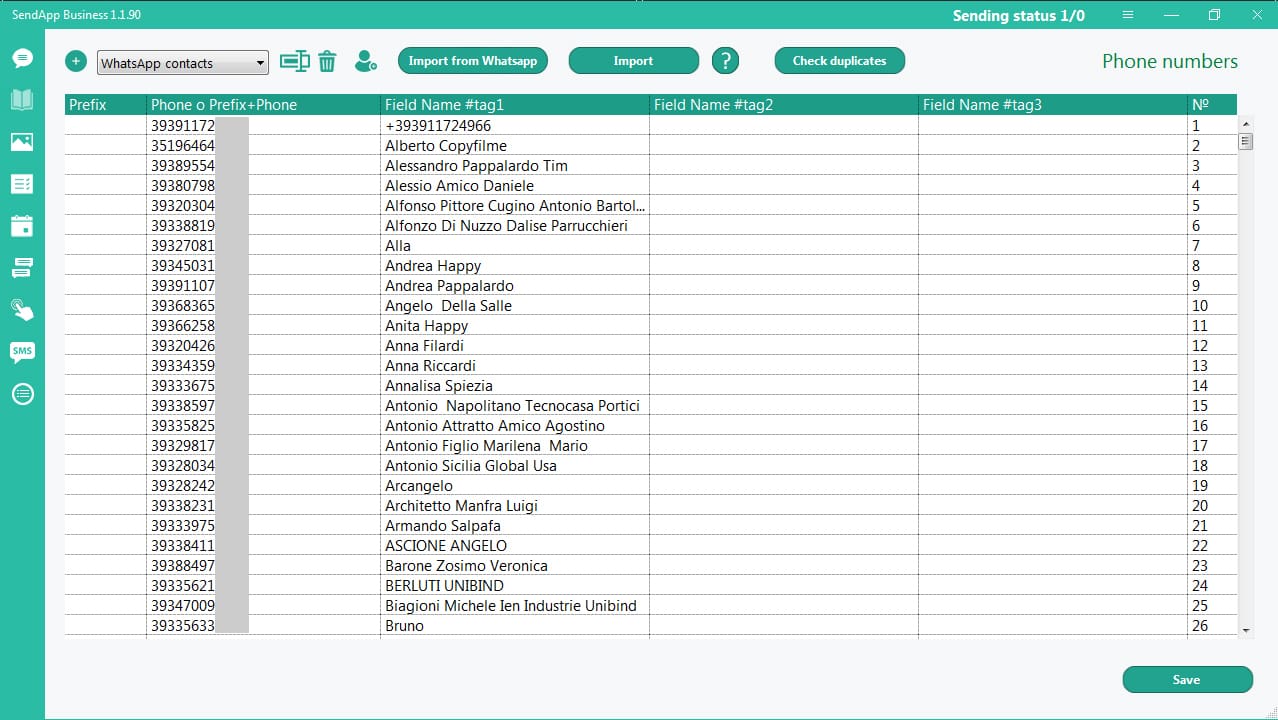1278x720 pixels.
Task: Click the hand tap sidebar icon
Action: [22, 309]
